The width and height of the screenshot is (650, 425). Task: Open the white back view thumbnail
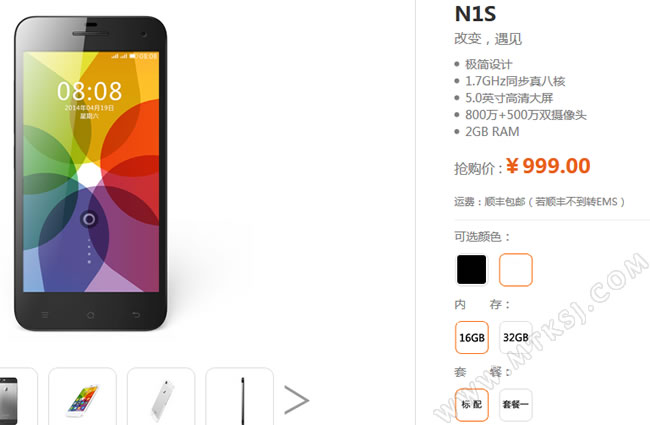(161, 396)
